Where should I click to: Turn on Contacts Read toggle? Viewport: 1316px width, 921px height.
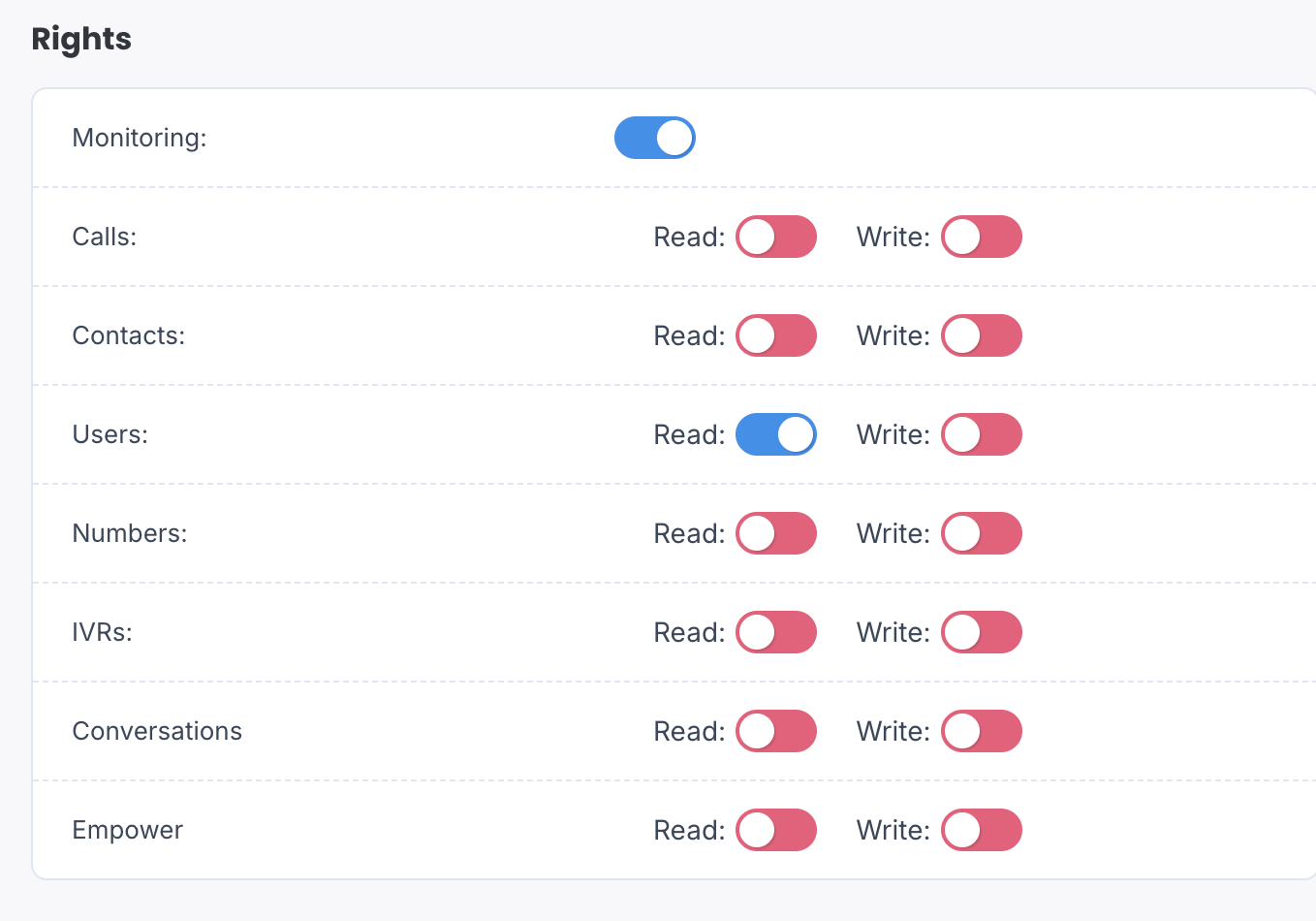click(x=776, y=335)
